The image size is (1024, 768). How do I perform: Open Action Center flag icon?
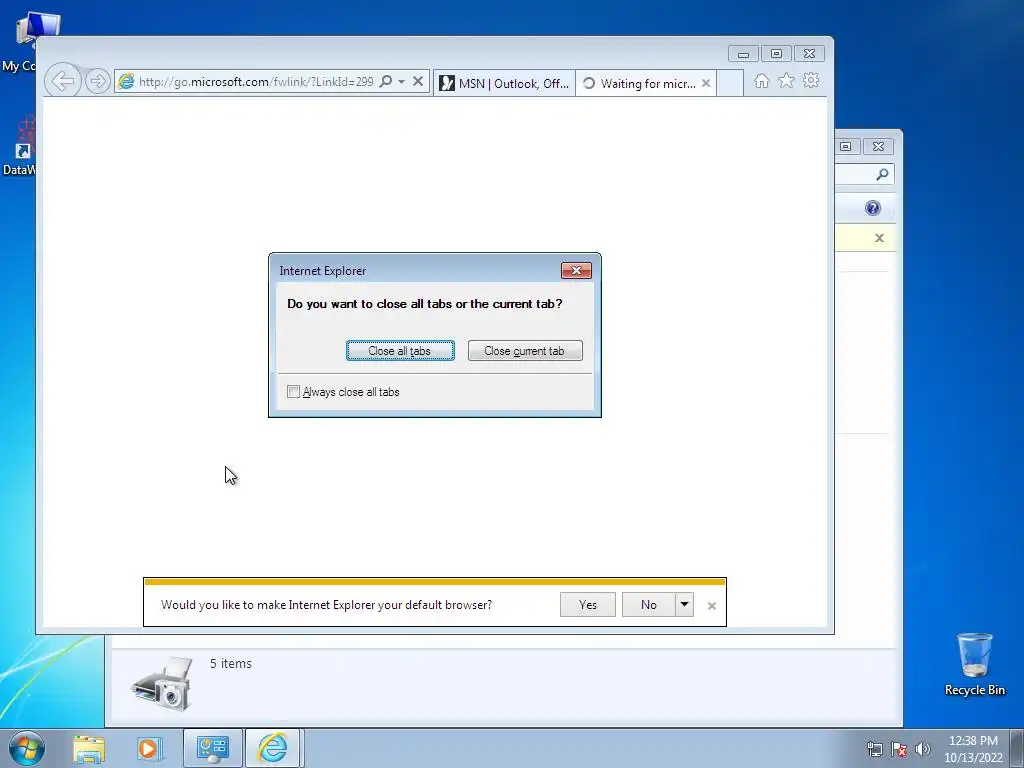[899, 749]
